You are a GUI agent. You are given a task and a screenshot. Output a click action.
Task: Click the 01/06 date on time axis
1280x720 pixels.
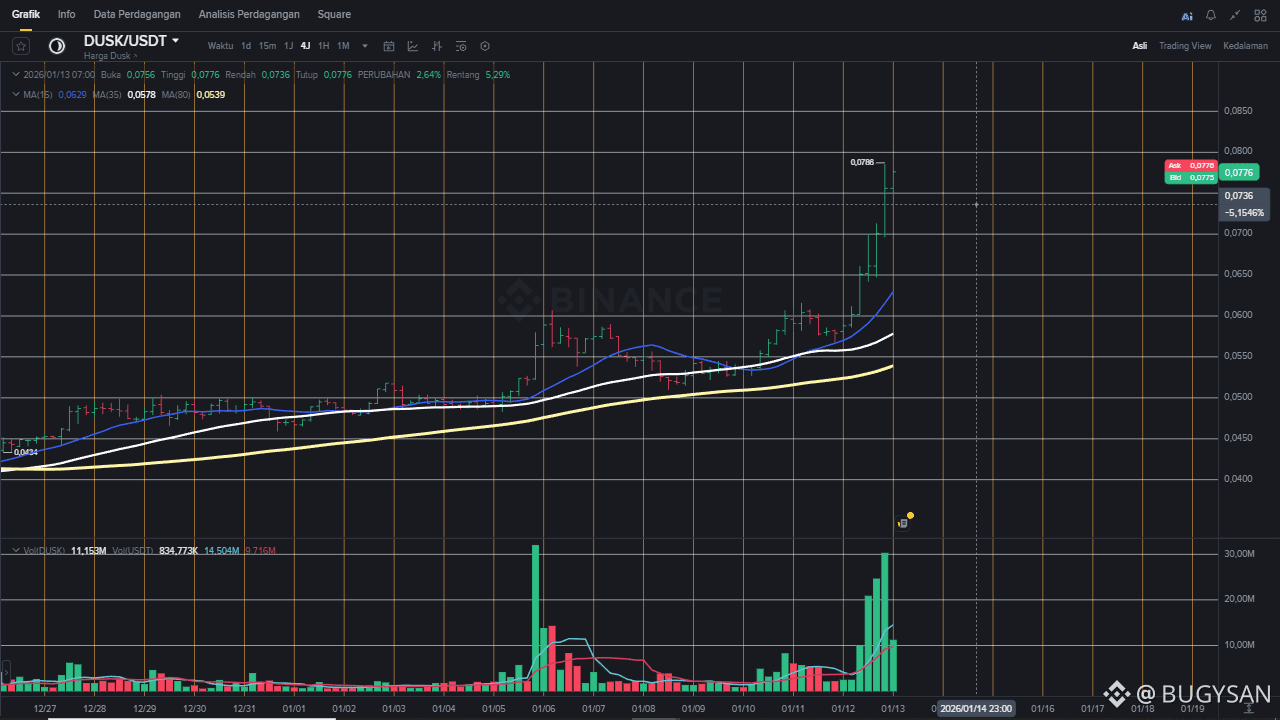pos(544,708)
